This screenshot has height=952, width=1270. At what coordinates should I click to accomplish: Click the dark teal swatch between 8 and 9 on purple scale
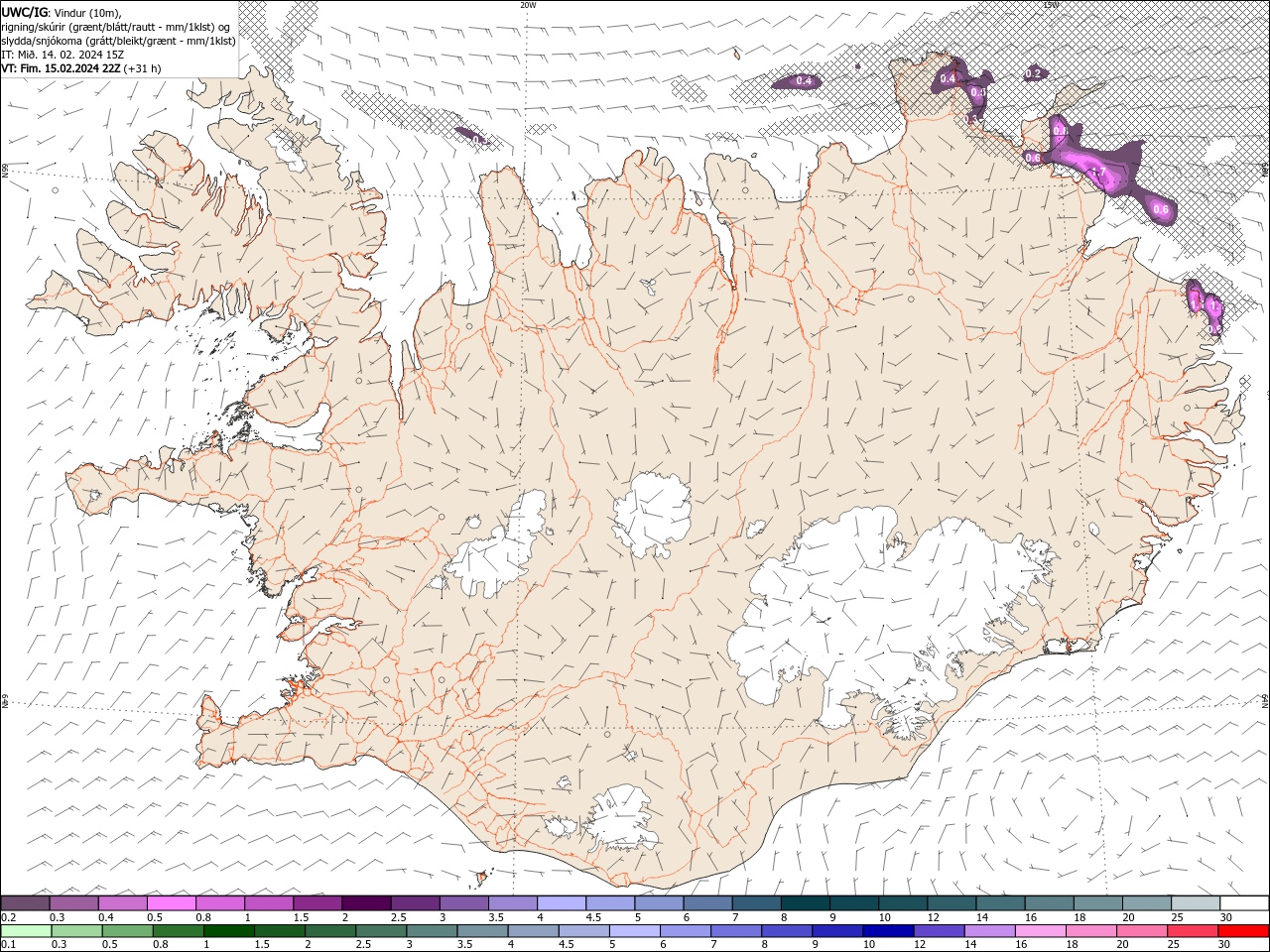pos(806,903)
